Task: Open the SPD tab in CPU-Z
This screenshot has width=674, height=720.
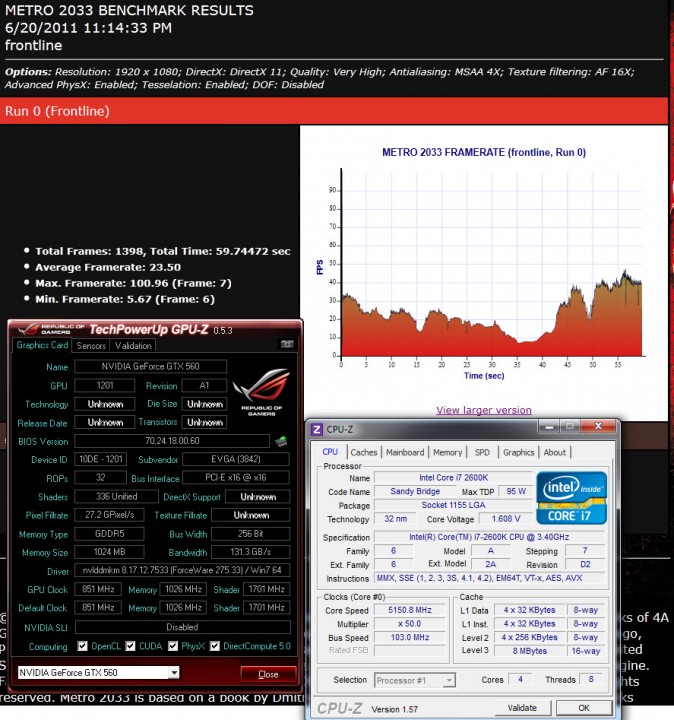Action: pos(482,452)
